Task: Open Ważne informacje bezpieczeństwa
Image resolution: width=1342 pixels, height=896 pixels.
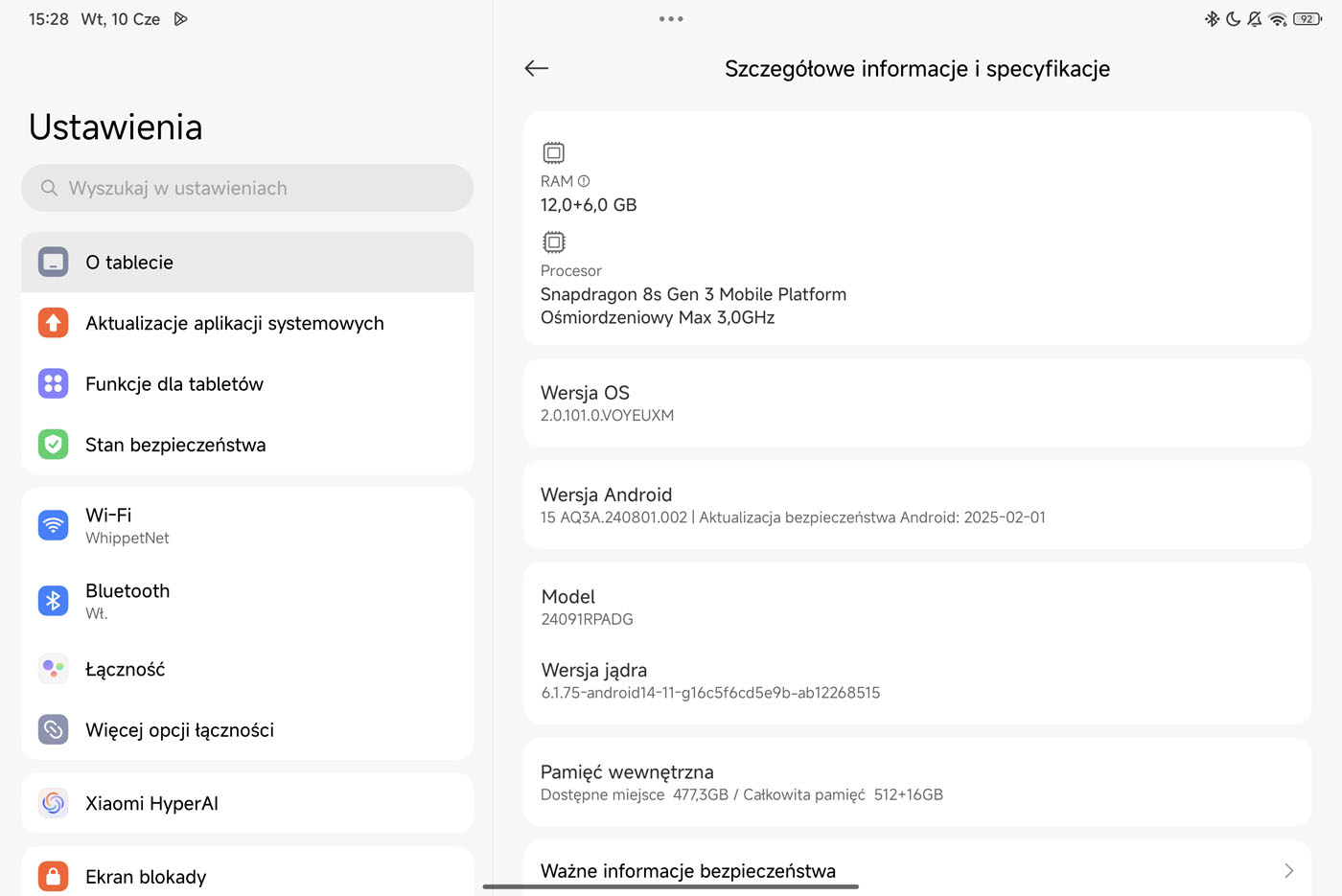Action: (917, 870)
